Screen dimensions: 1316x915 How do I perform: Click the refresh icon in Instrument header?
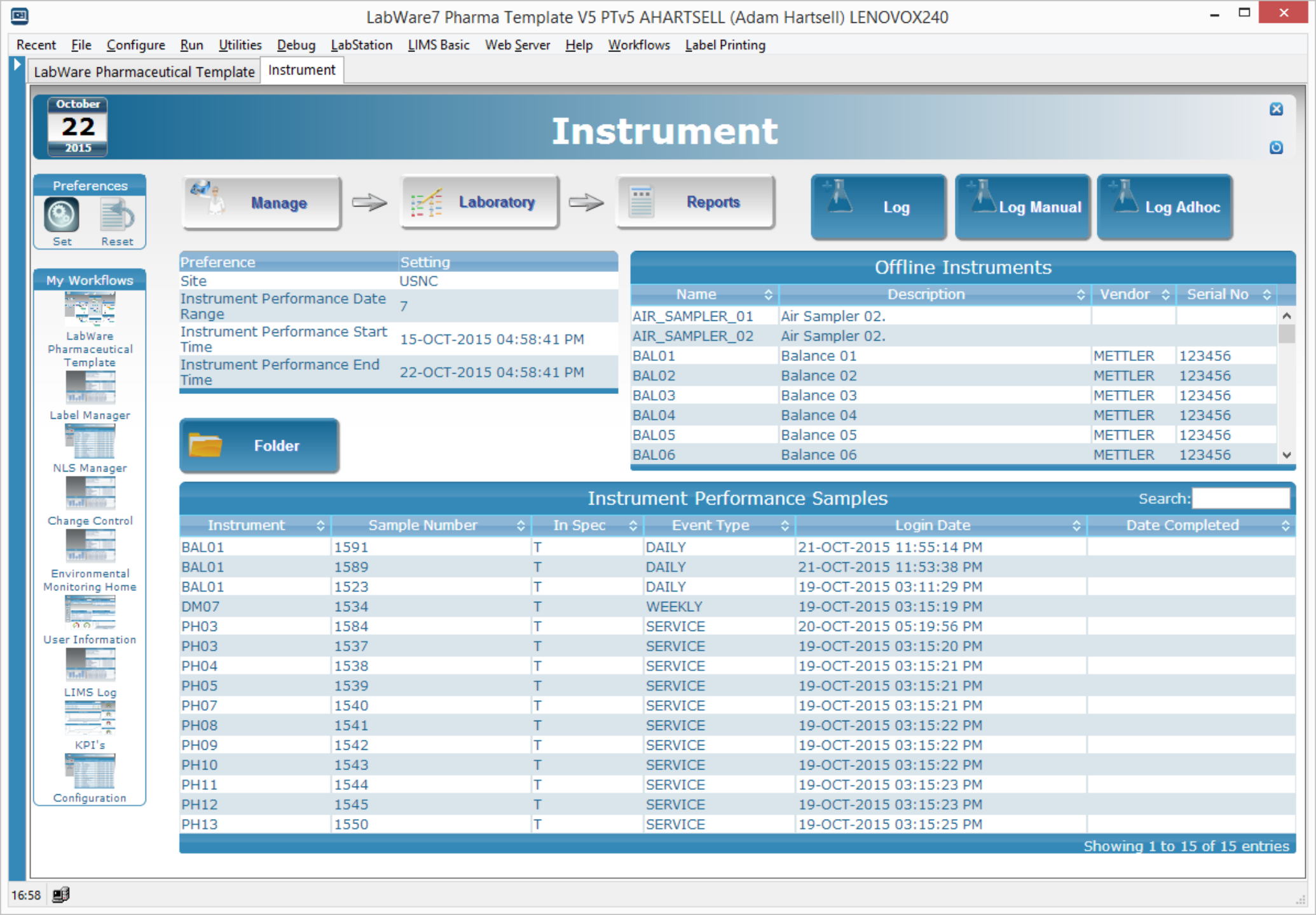1275,147
